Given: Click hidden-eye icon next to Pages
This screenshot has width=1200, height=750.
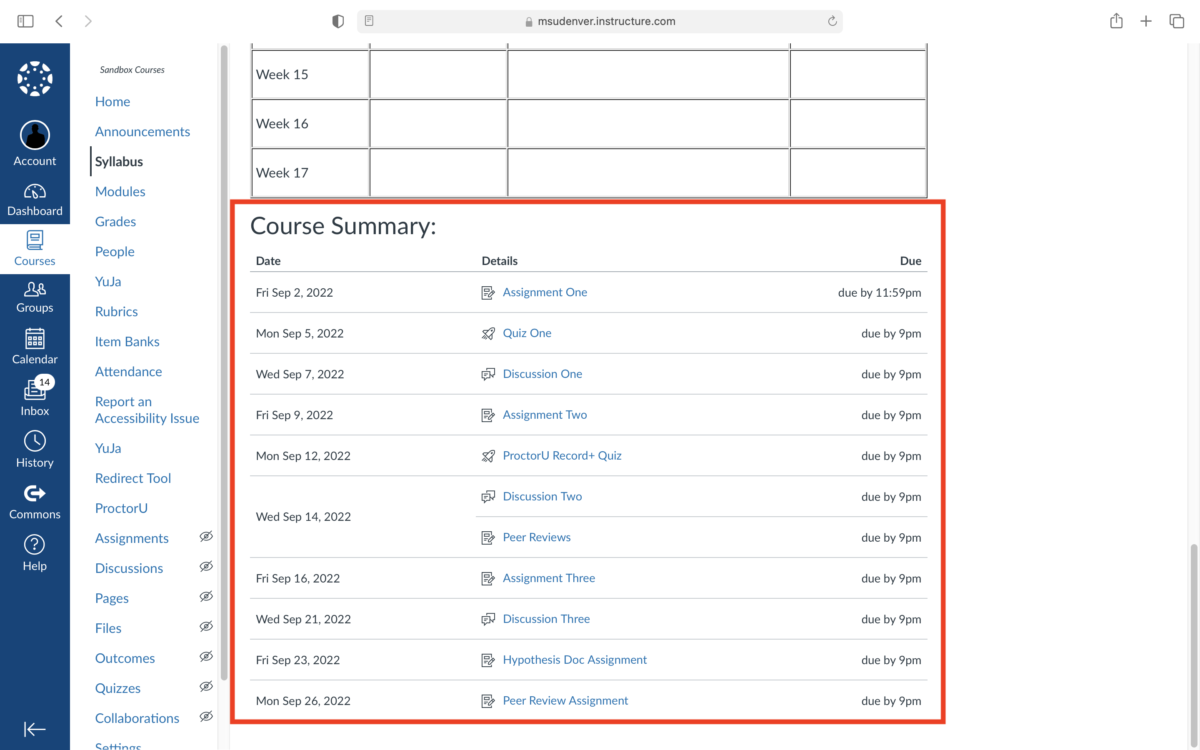Looking at the screenshot, I should pyautogui.click(x=206, y=597).
